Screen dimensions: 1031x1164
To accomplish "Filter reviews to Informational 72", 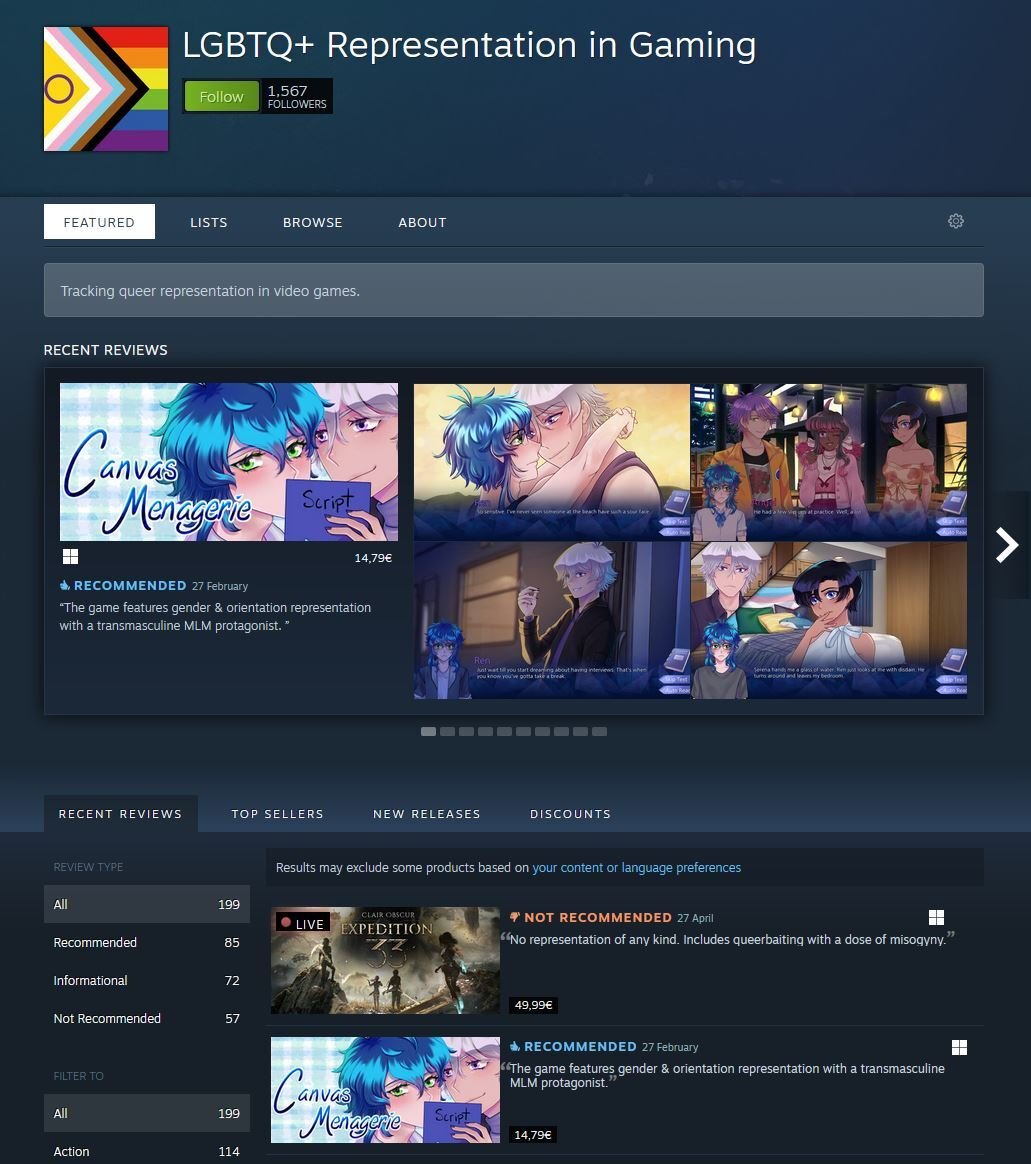I will (x=147, y=980).
